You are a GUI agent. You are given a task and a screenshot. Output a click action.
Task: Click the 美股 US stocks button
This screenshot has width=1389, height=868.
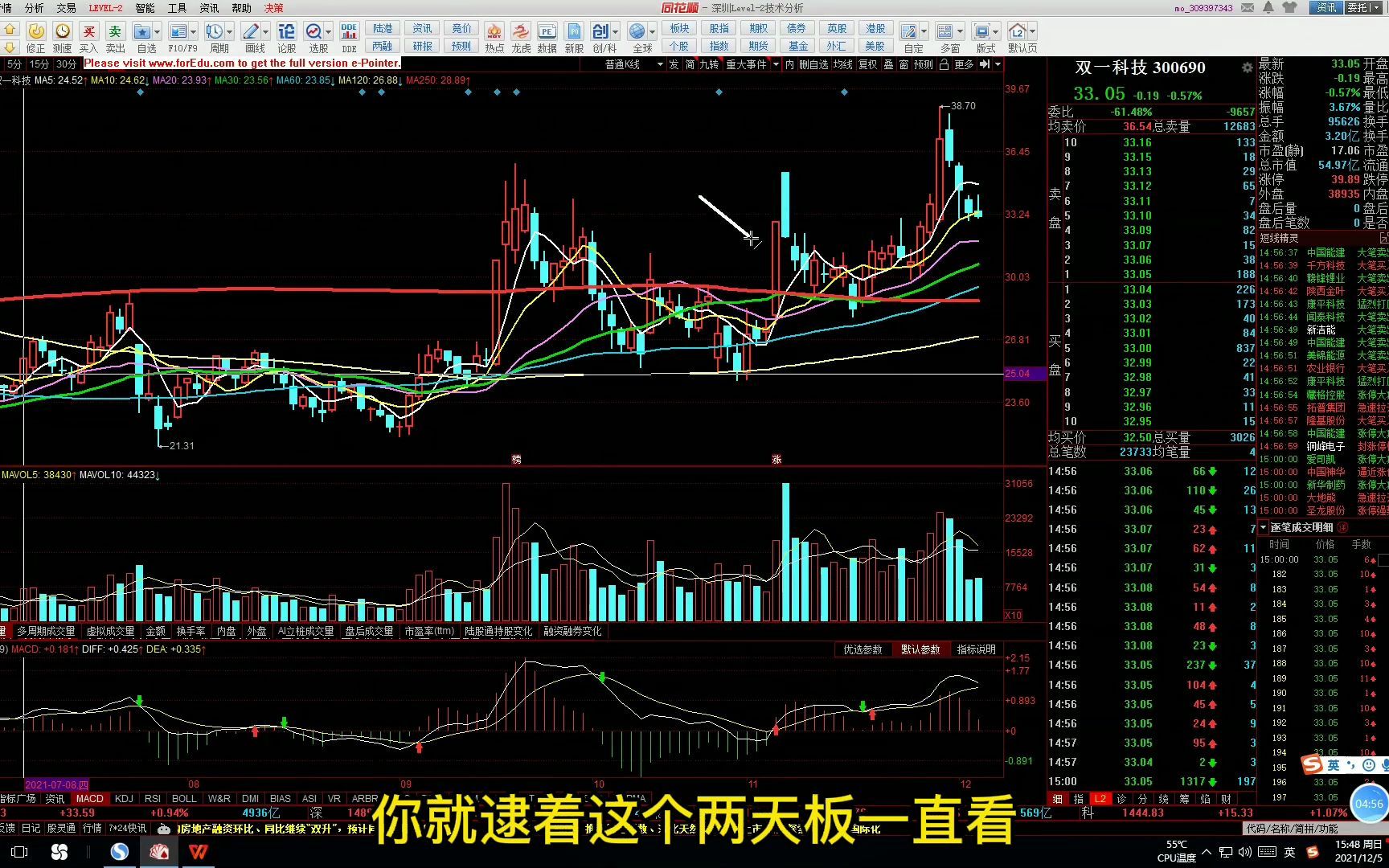pos(875,46)
